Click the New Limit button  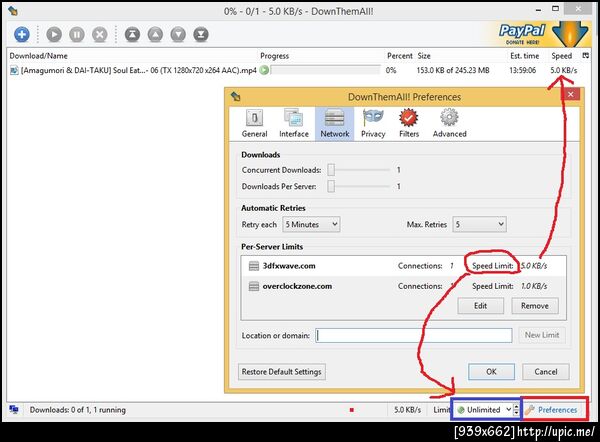(x=542, y=335)
